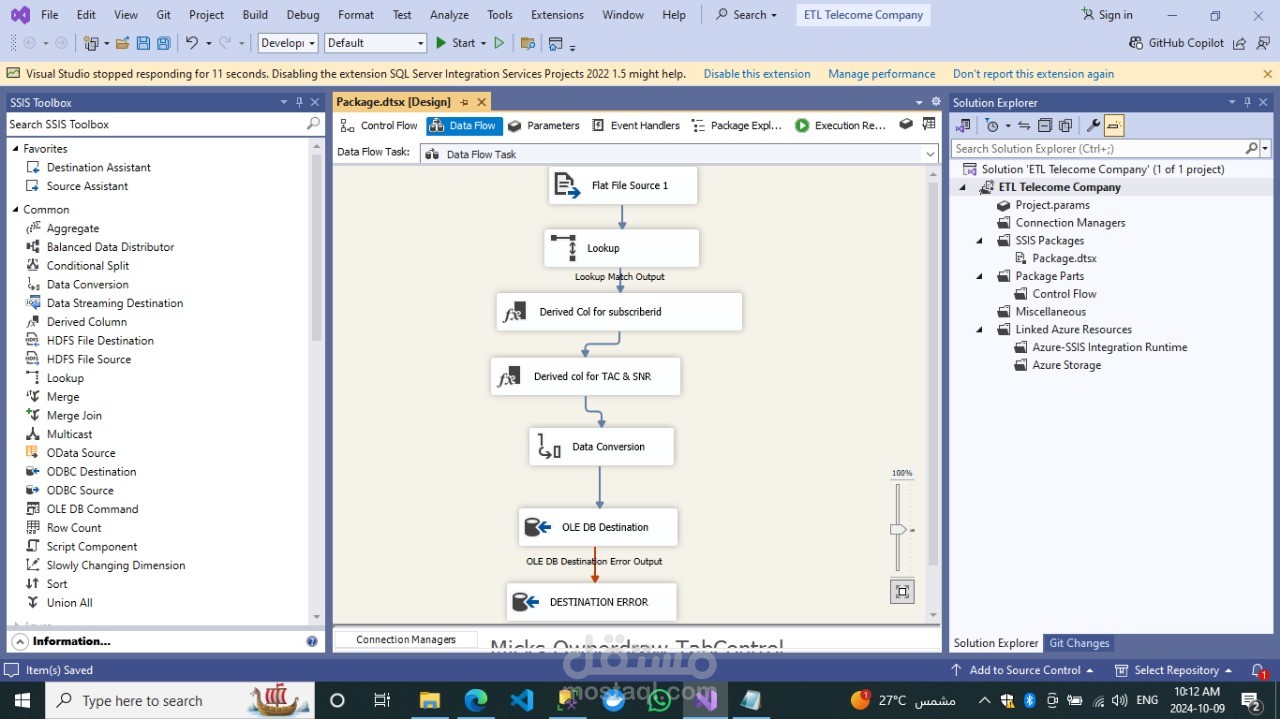Open the Solution Explorer search options dropdown
Image resolution: width=1280 pixels, height=719 pixels.
1265,148
